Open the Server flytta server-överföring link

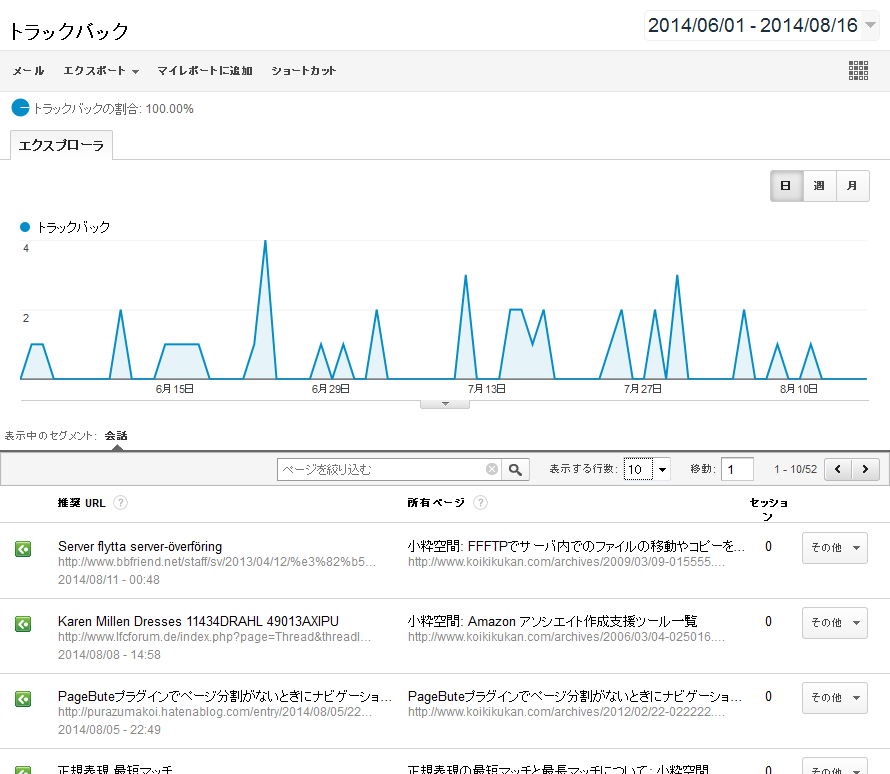(x=140, y=546)
